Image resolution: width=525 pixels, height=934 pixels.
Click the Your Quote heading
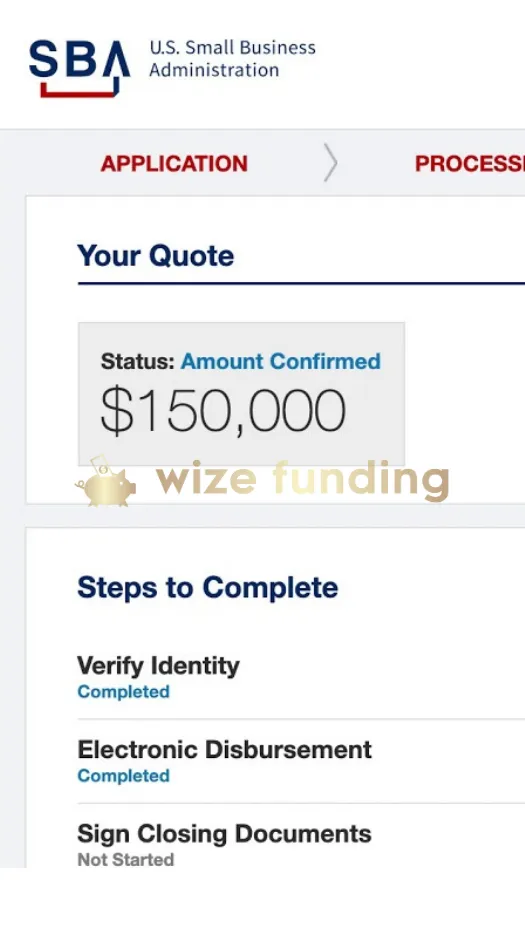[156, 256]
